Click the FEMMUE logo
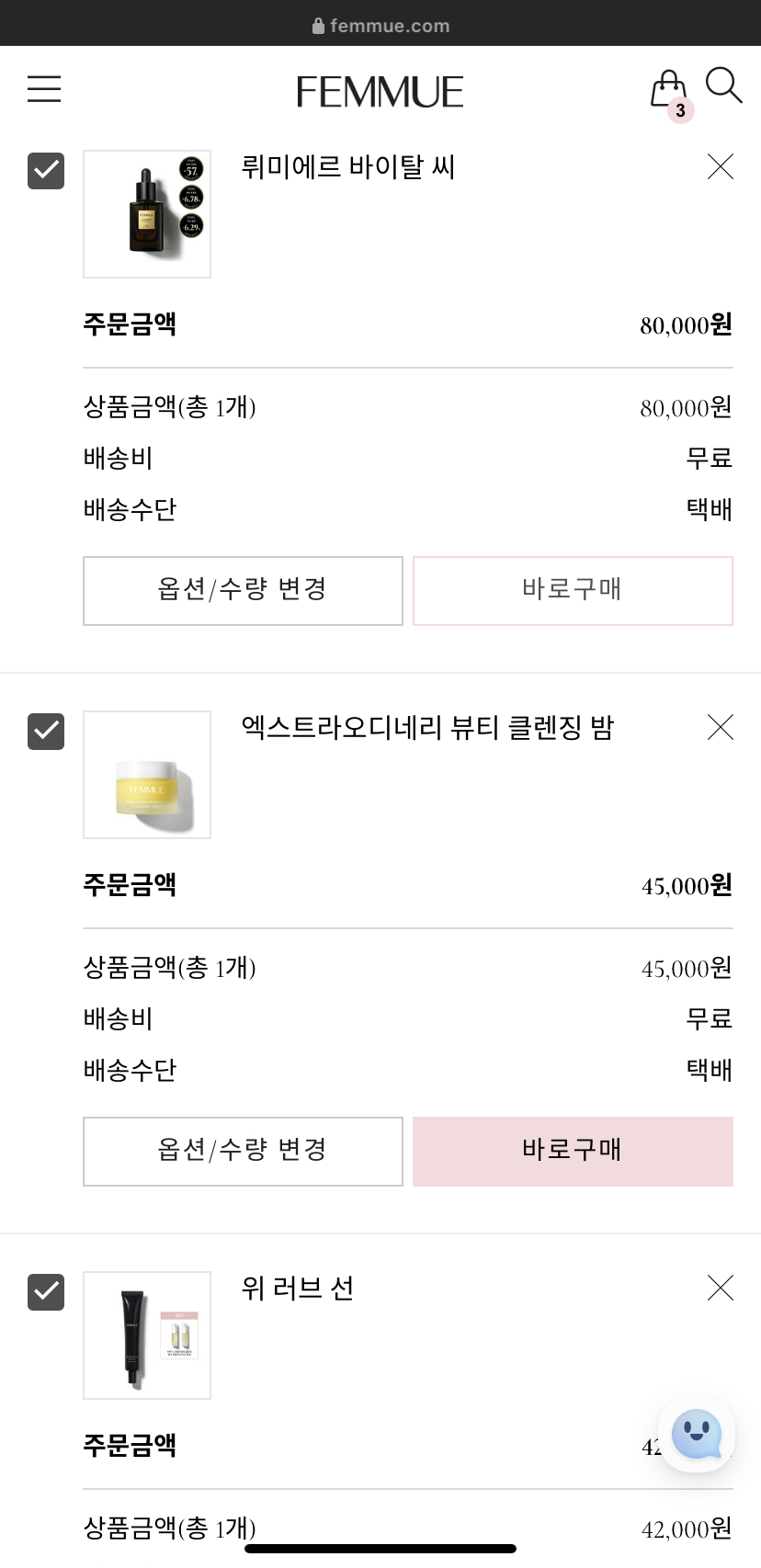 pyautogui.click(x=380, y=92)
